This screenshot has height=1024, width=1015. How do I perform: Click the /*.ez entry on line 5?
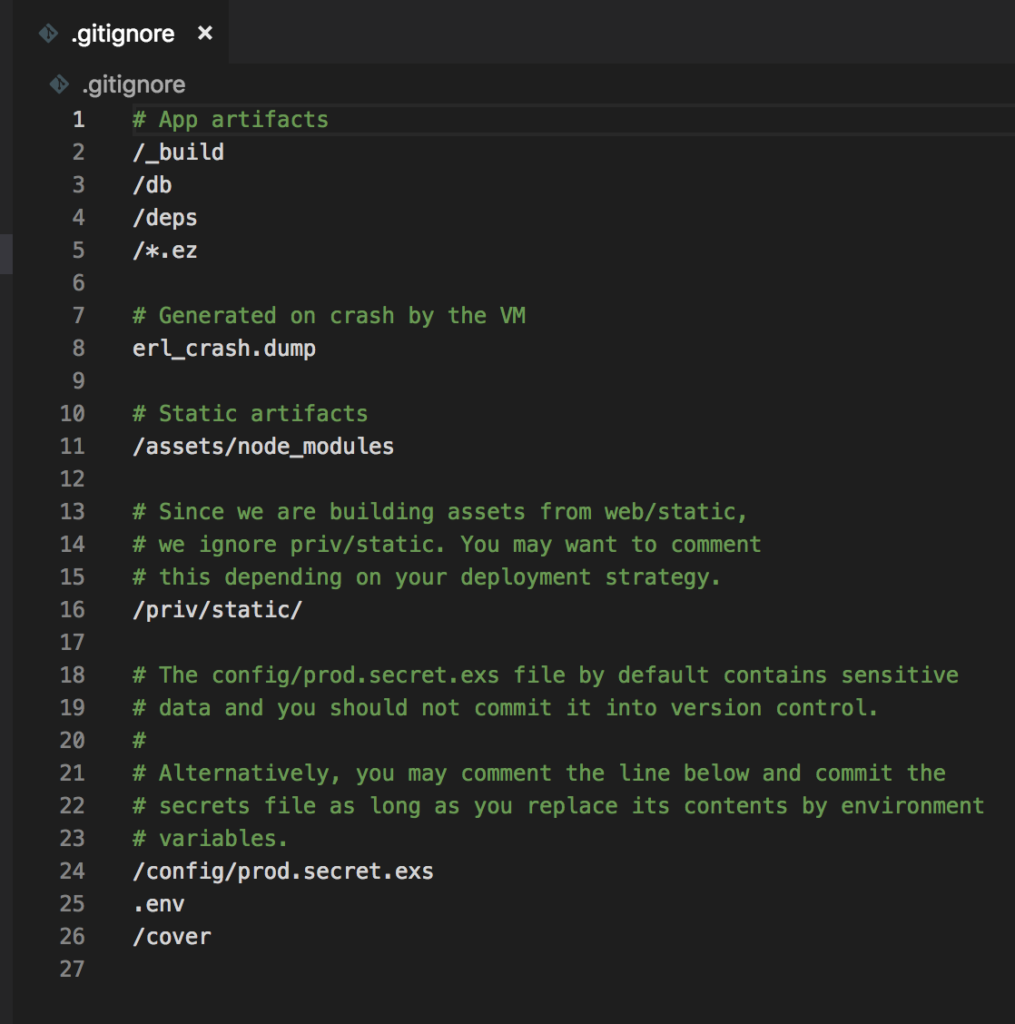pyautogui.click(x=165, y=251)
